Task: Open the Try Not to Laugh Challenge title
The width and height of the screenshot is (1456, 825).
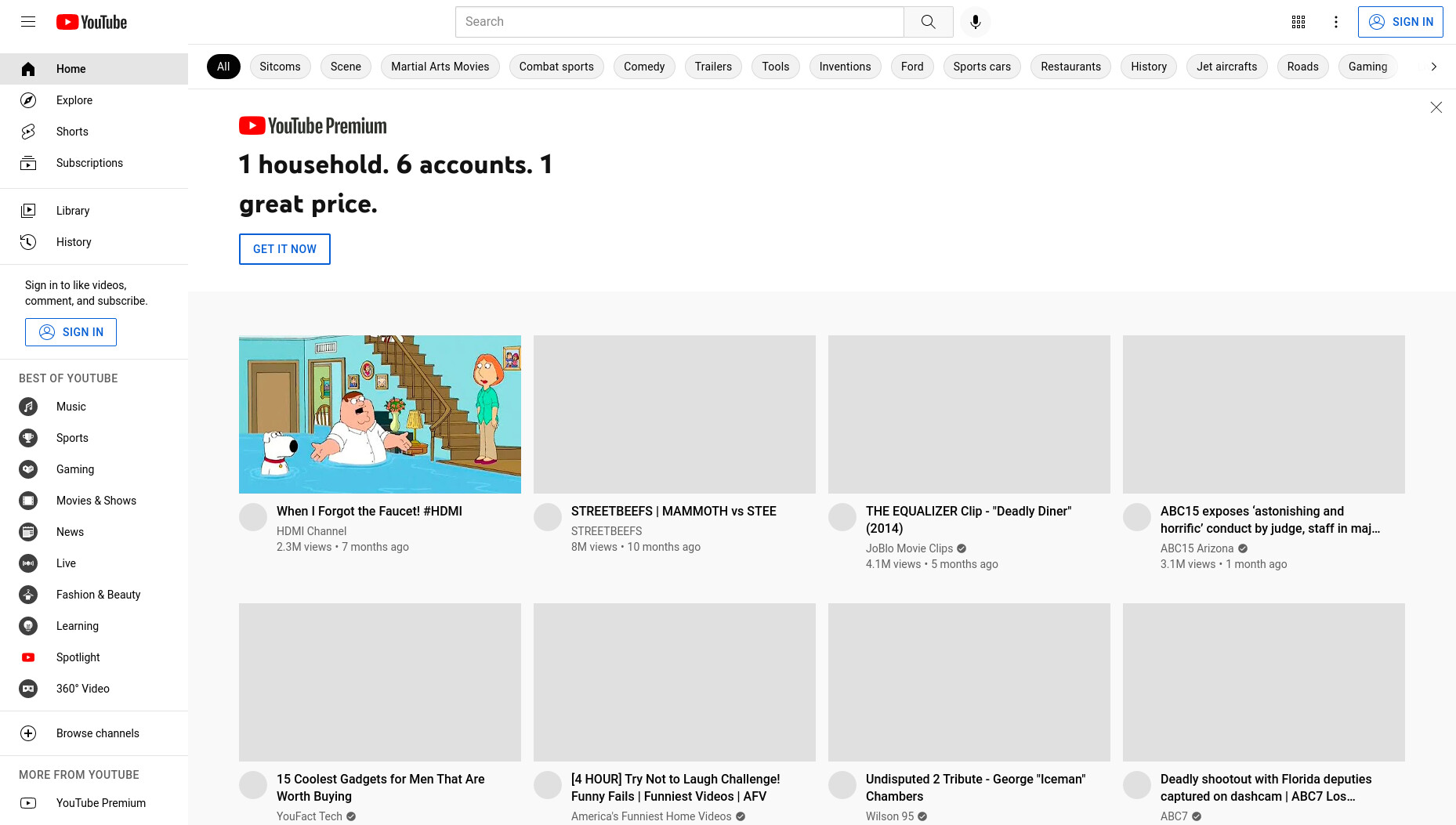Action: [675, 787]
